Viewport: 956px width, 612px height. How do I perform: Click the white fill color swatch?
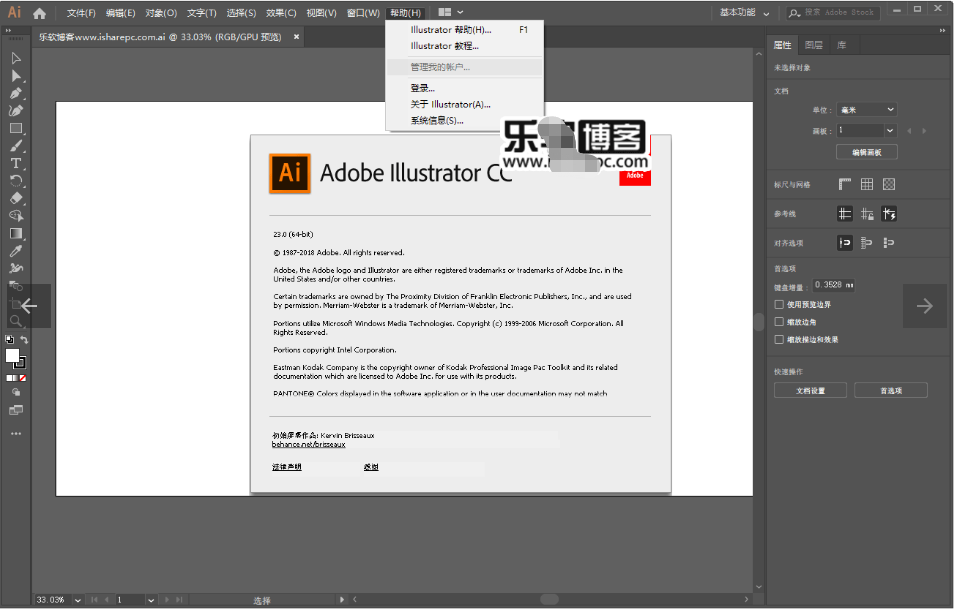(x=12, y=357)
